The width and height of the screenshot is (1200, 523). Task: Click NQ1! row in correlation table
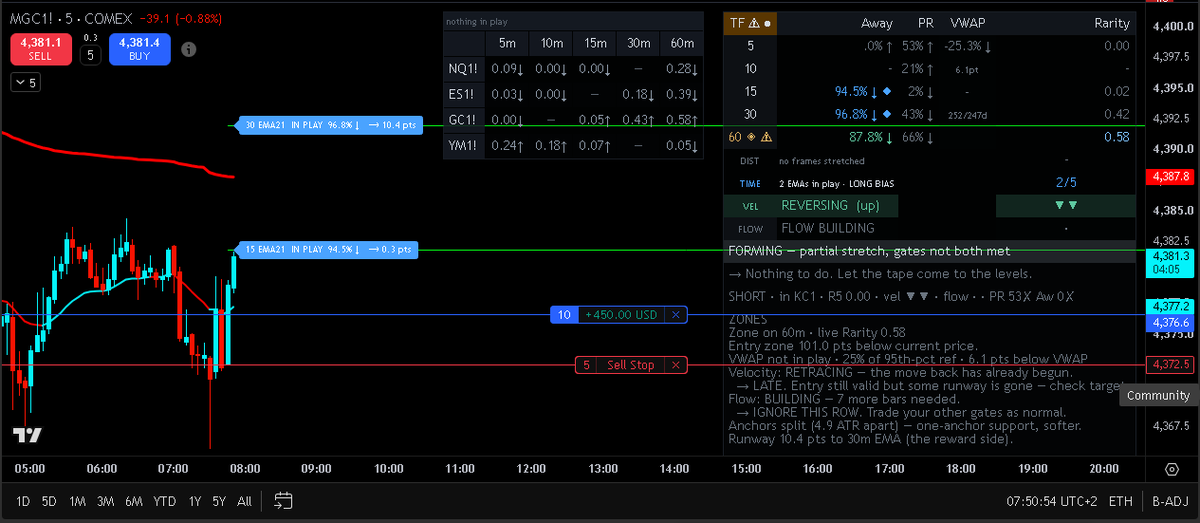click(573, 69)
